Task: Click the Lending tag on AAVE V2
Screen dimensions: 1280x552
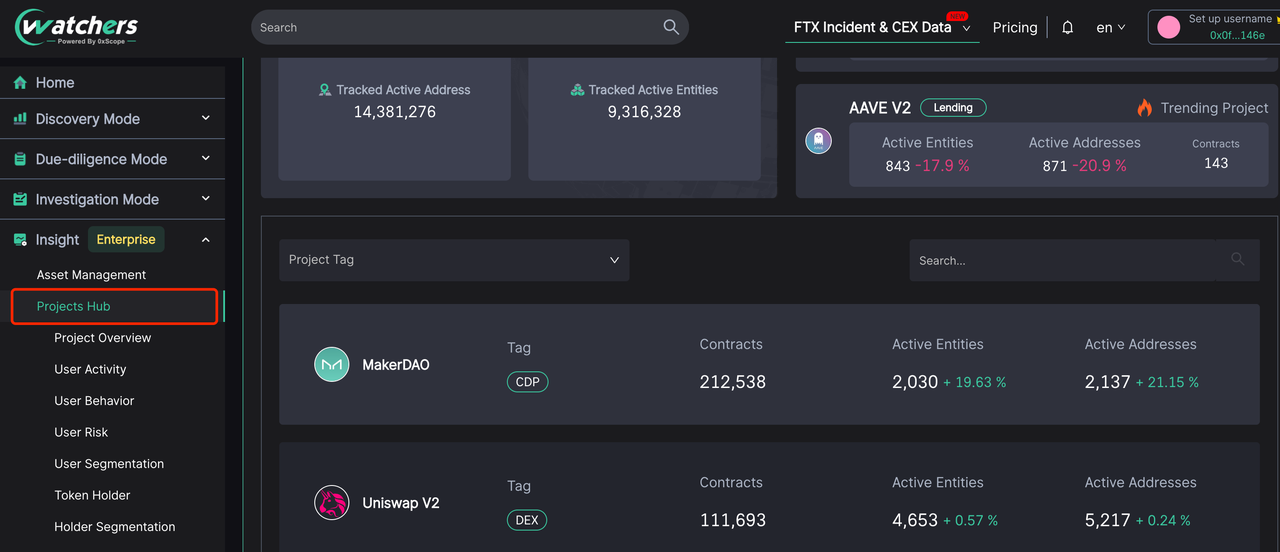Action: coord(952,108)
